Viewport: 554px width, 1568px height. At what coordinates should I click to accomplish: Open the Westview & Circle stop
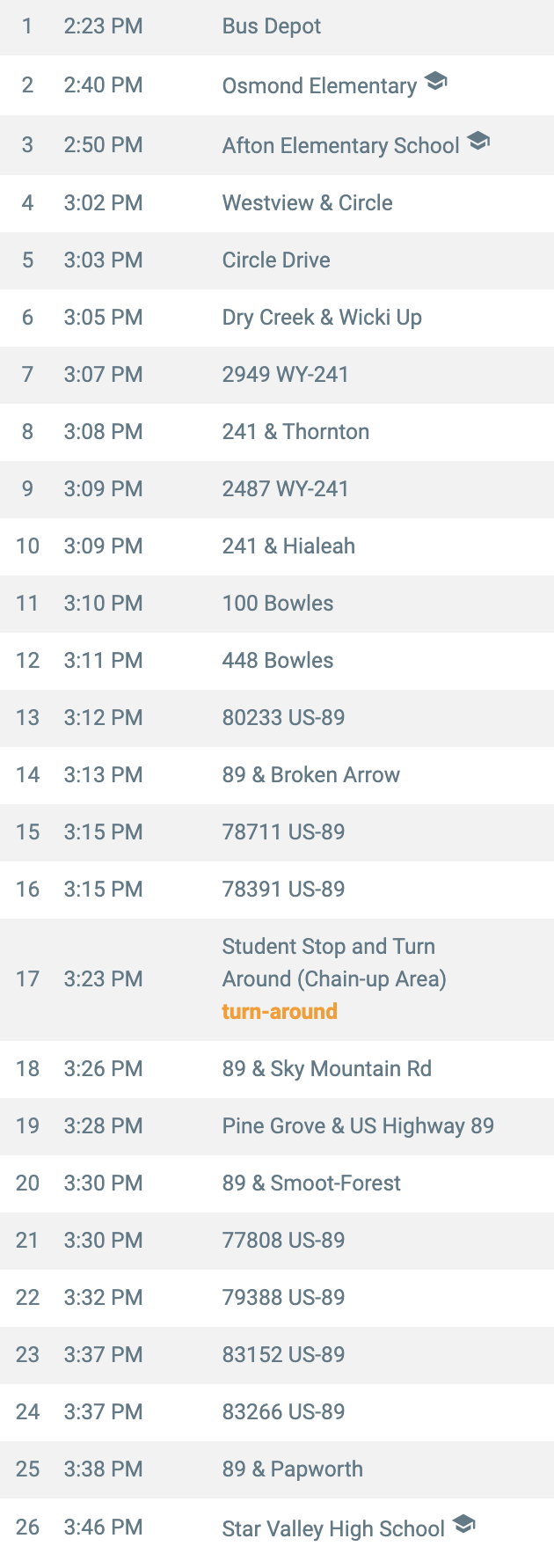pyautogui.click(x=277, y=203)
